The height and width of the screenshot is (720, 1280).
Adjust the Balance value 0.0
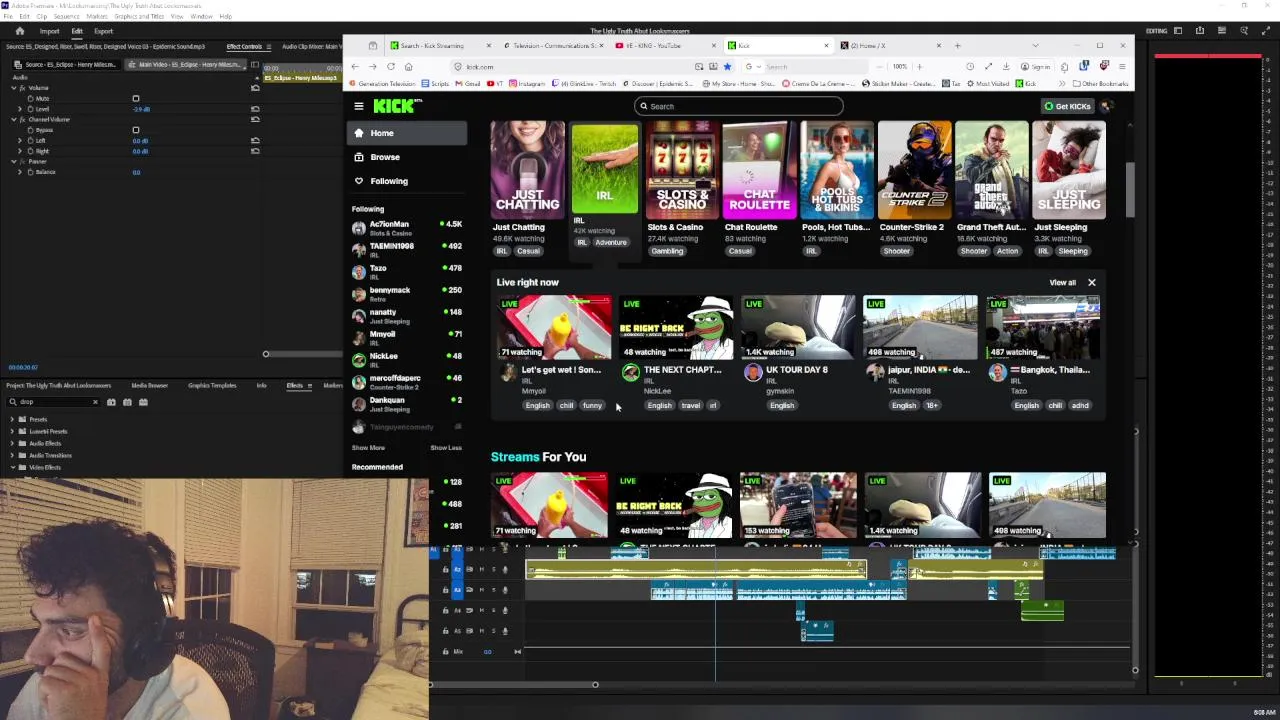[x=136, y=172]
